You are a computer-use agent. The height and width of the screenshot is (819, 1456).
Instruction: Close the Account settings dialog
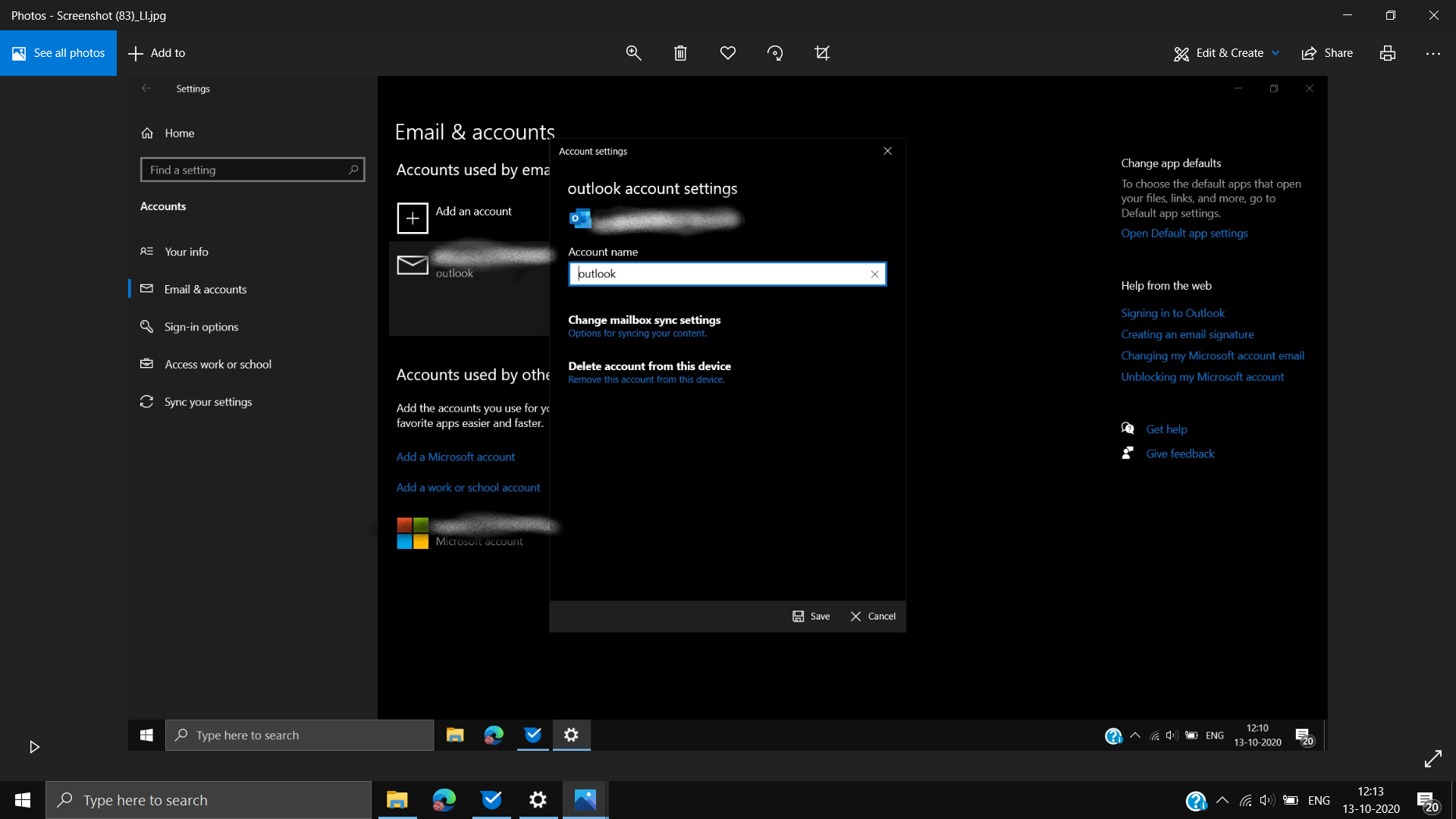point(887,151)
